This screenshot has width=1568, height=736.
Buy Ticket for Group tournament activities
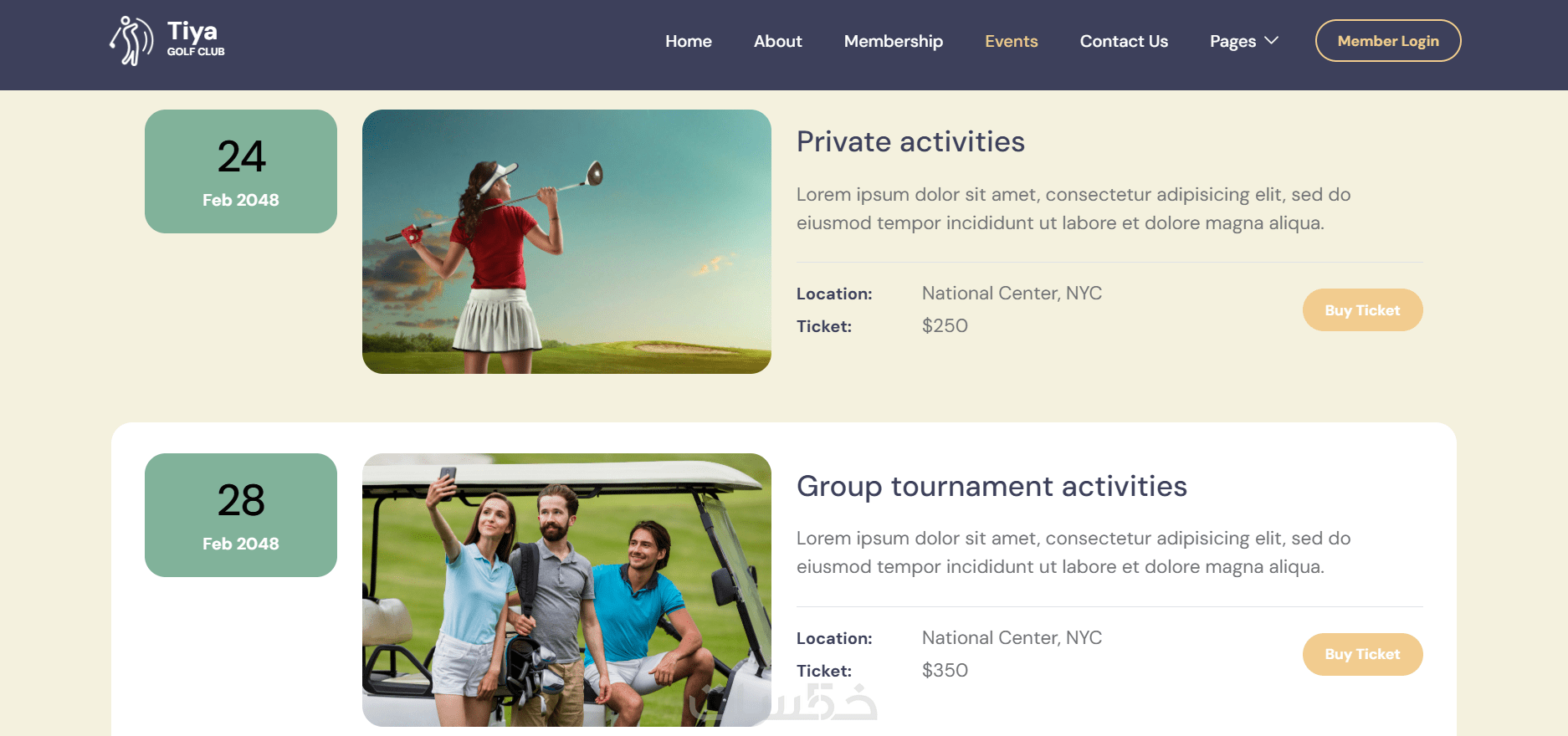coord(1362,654)
